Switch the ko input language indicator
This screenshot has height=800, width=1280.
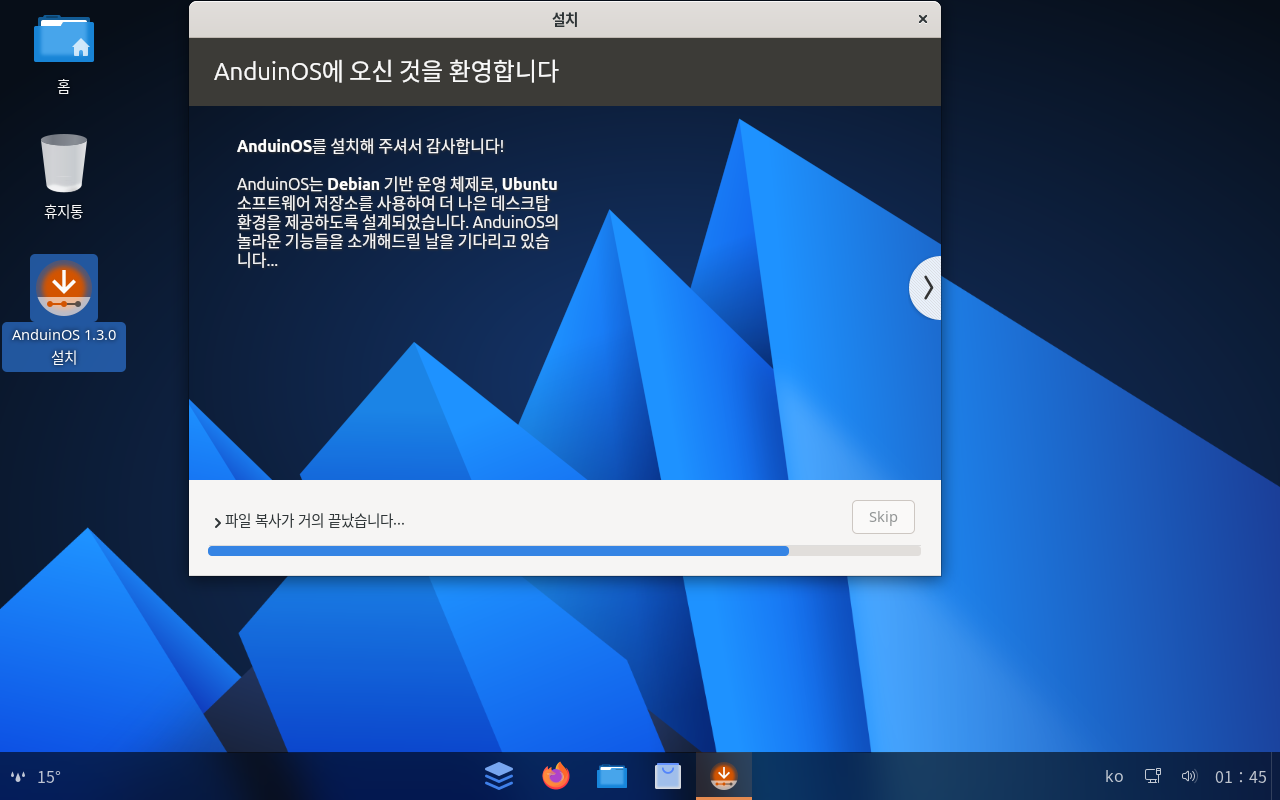coord(1114,777)
